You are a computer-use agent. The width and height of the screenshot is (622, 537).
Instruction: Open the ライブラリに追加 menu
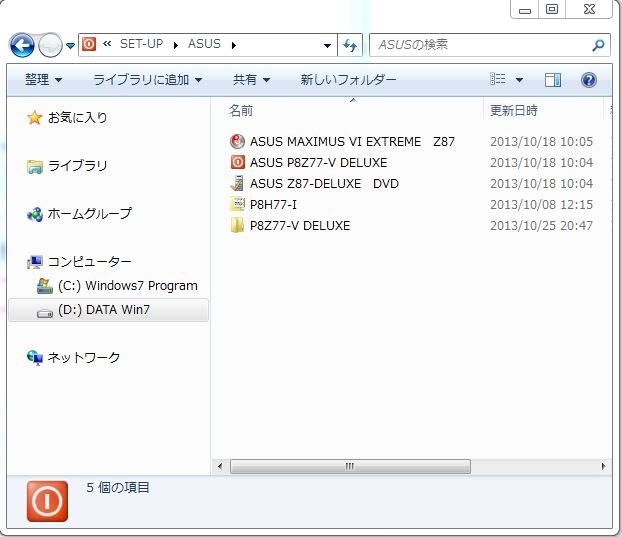(x=147, y=80)
